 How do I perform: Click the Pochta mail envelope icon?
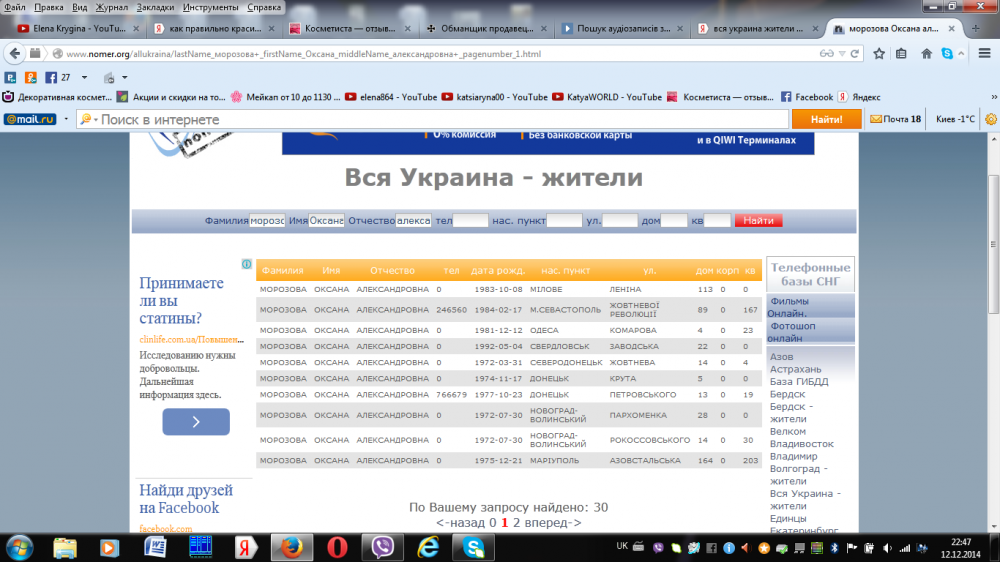pyautogui.click(x=876, y=119)
